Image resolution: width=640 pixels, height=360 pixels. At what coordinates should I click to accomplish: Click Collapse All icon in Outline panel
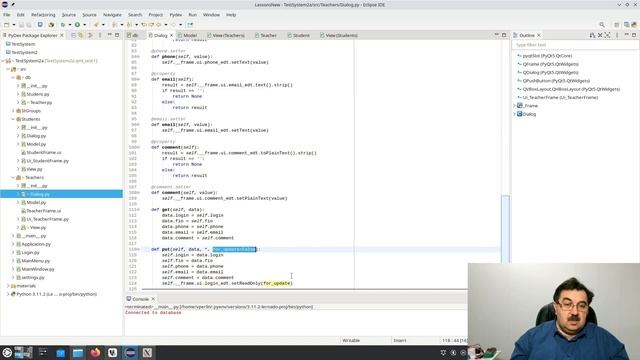(x=600, y=36)
